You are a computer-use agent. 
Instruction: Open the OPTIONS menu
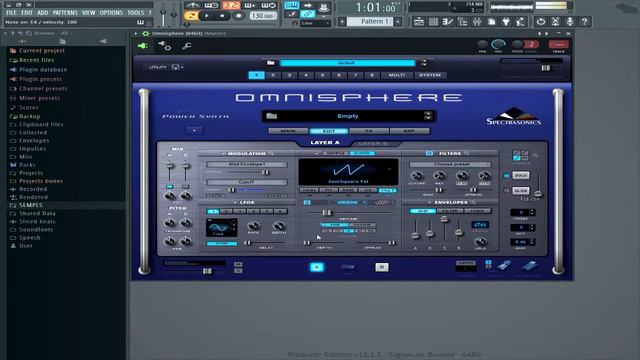click(111, 13)
